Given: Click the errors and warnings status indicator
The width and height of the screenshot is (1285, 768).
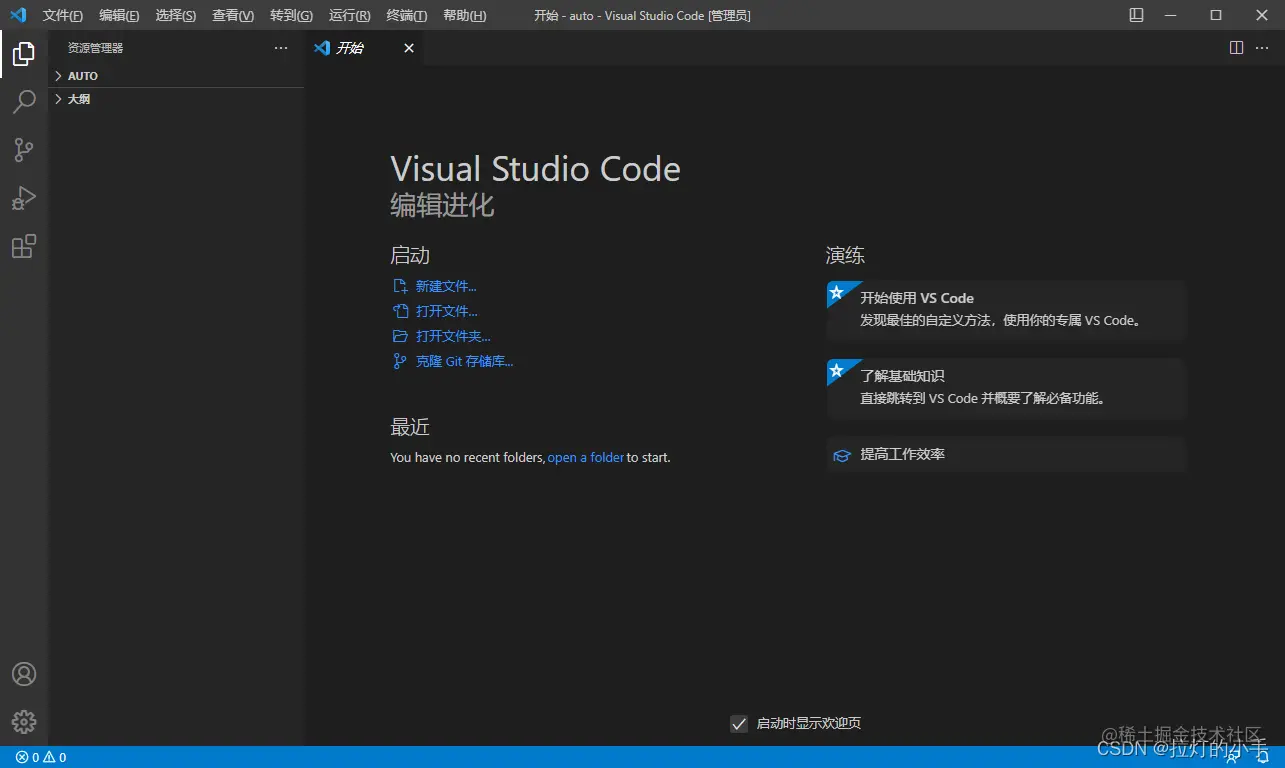Looking at the screenshot, I should tap(41, 757).
